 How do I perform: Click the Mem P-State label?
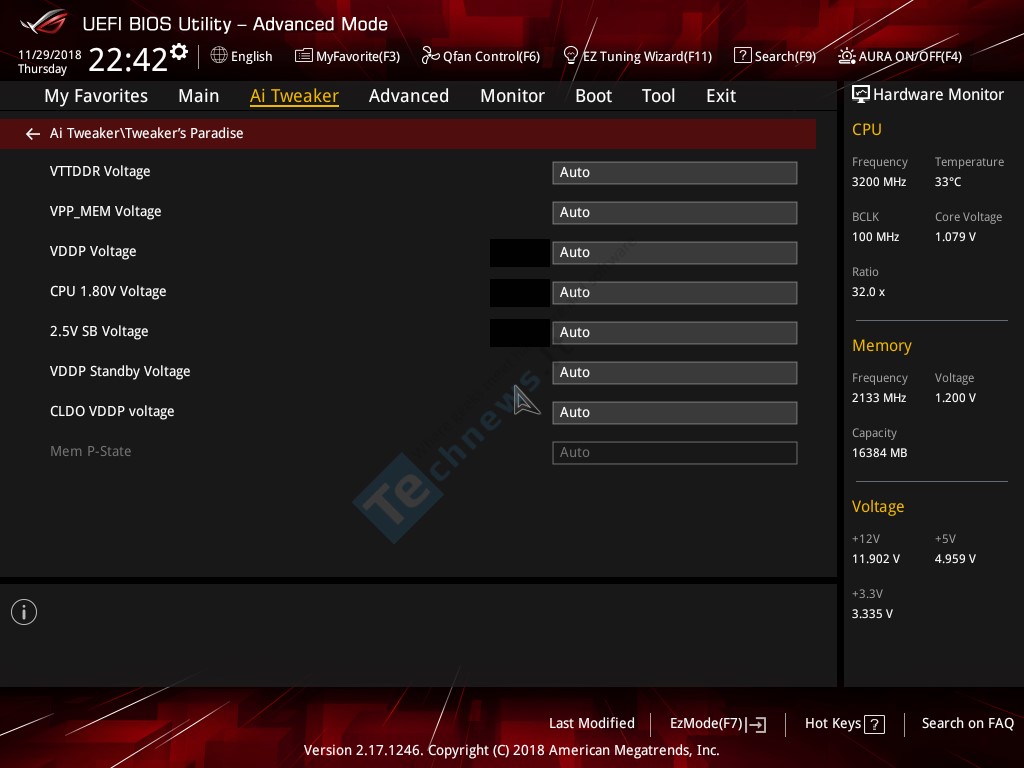tap(90, 451)
